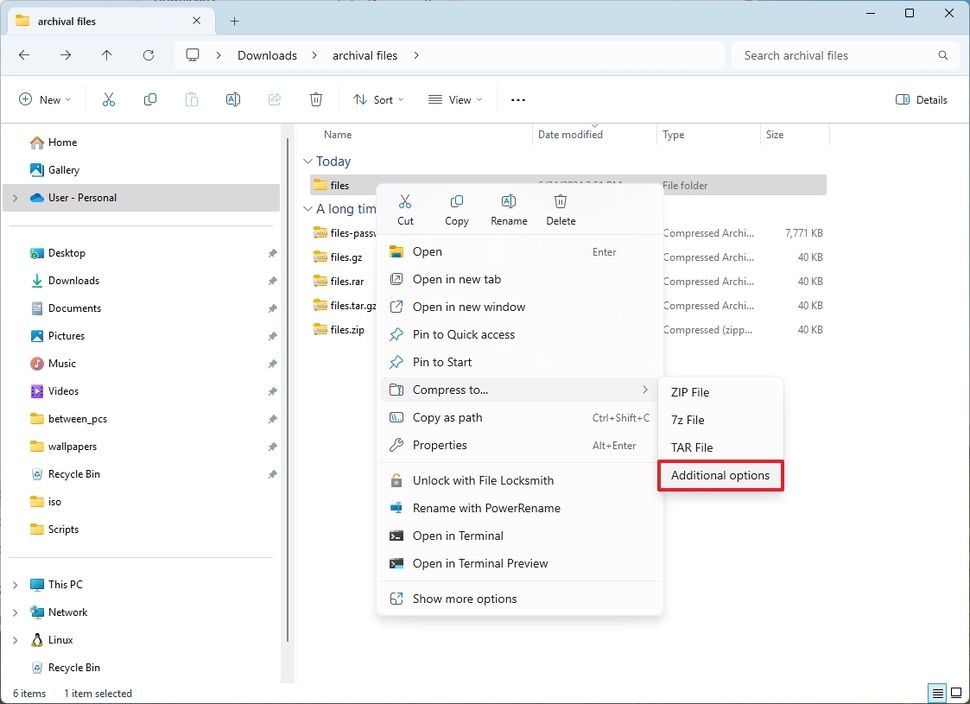Open the Sort dropdown
The height and width of the screenshot is (704, 970).
pos(377,99)
